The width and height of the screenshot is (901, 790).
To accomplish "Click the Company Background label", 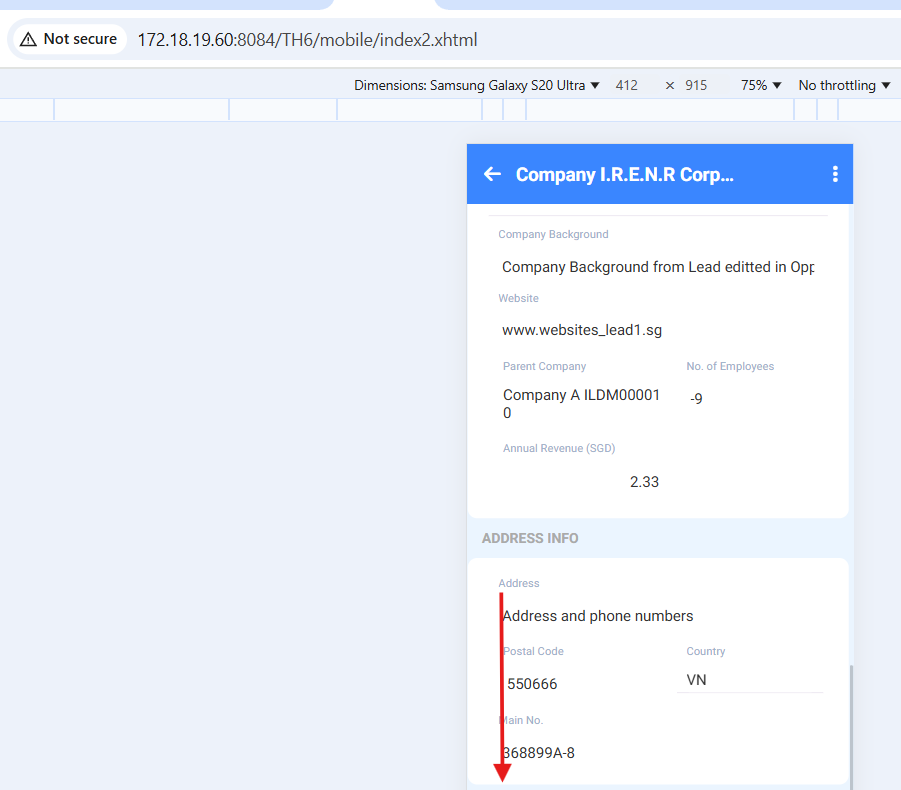I will [553, 234].
